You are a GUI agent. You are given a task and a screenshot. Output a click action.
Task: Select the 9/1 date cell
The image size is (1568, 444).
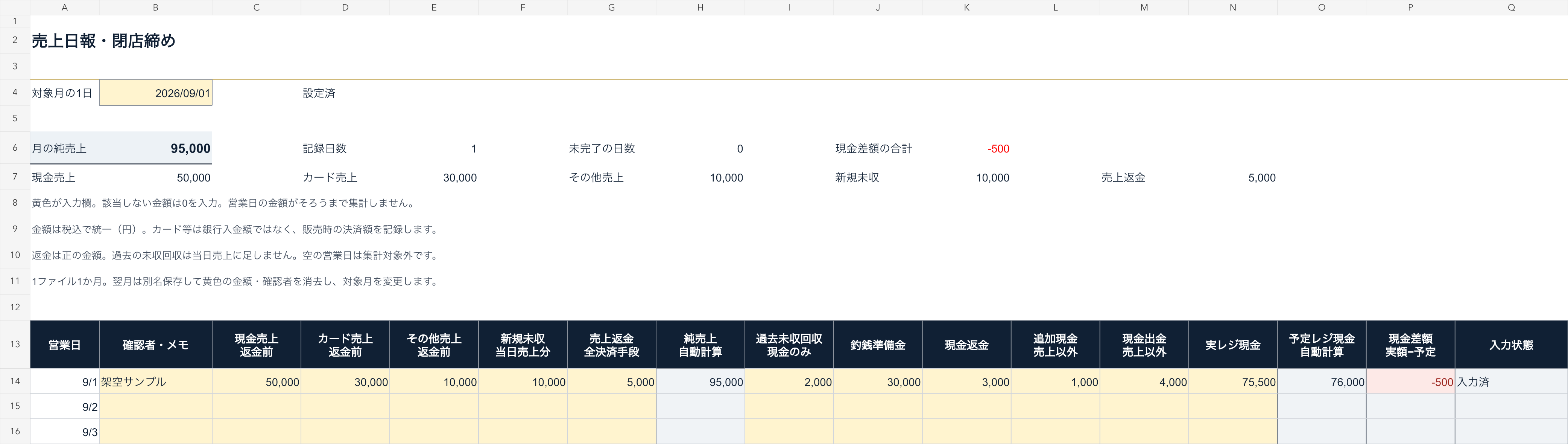(x=65, y=382)
